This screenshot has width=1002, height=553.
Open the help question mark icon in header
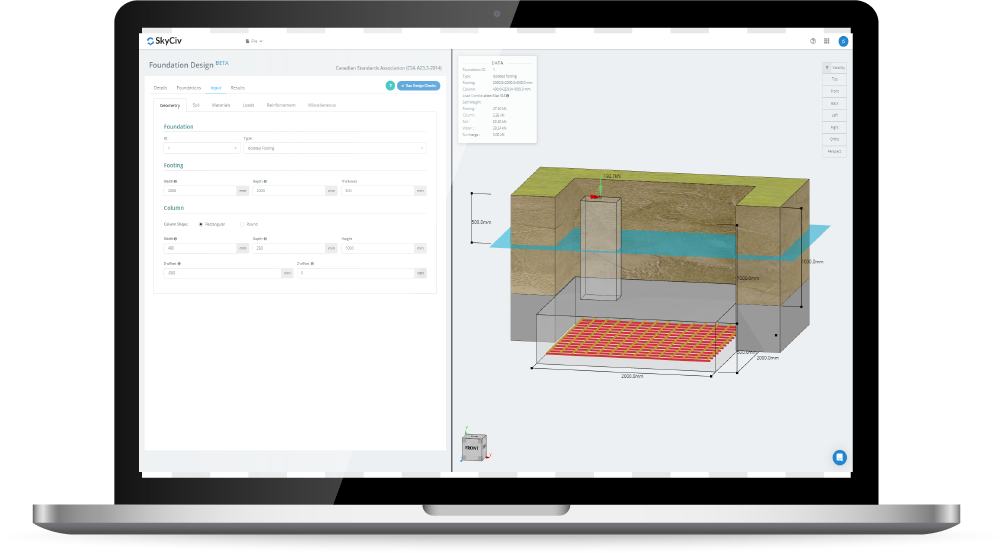click(x=812, y=41)
